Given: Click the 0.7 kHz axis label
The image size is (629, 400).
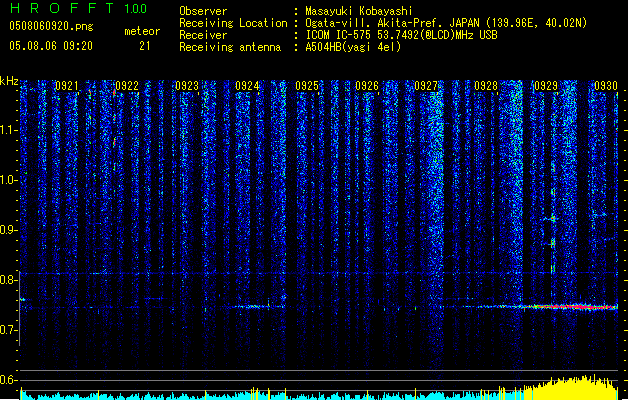Looking at the screenshot, I should (9, 330).
